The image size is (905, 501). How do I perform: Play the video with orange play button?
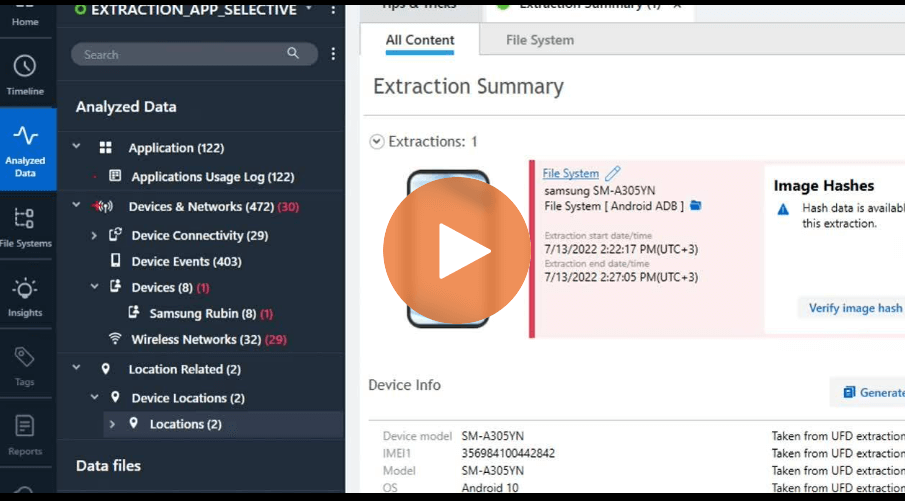click(457, 250)
